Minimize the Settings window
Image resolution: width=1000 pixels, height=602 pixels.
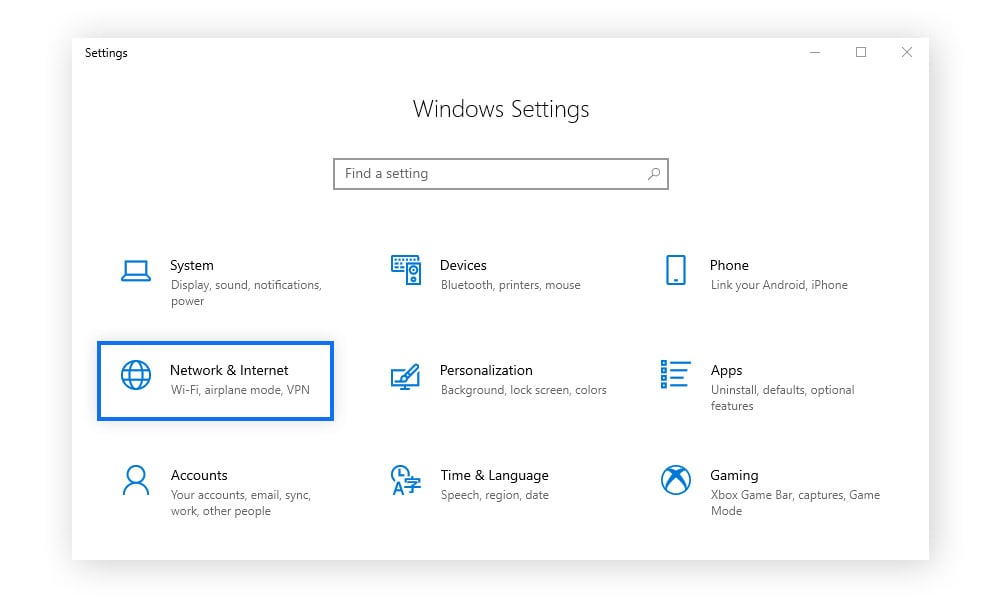[814, 52]
